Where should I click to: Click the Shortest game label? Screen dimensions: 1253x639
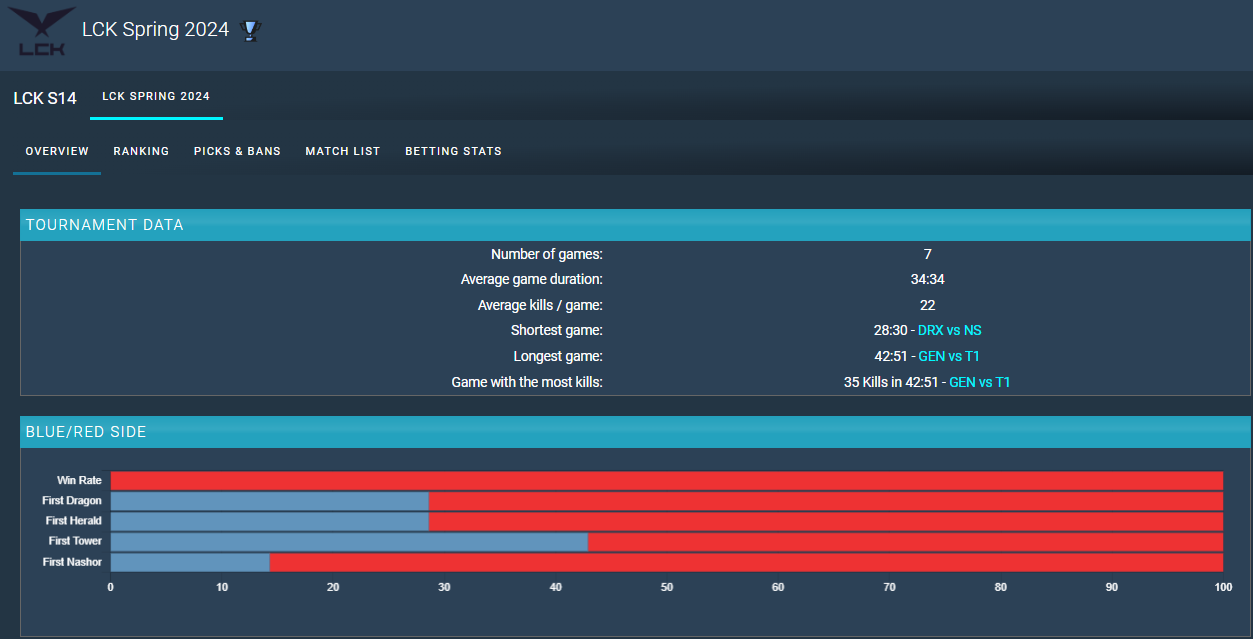coord(557,331)
